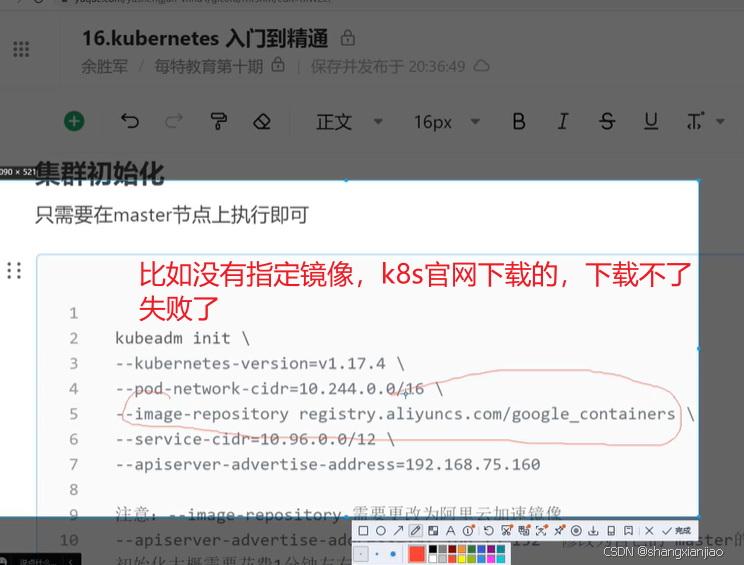
Task: Click the bookmark icon in screenshot toolbar
Action: pyautogui.click(x=628, y=530)
